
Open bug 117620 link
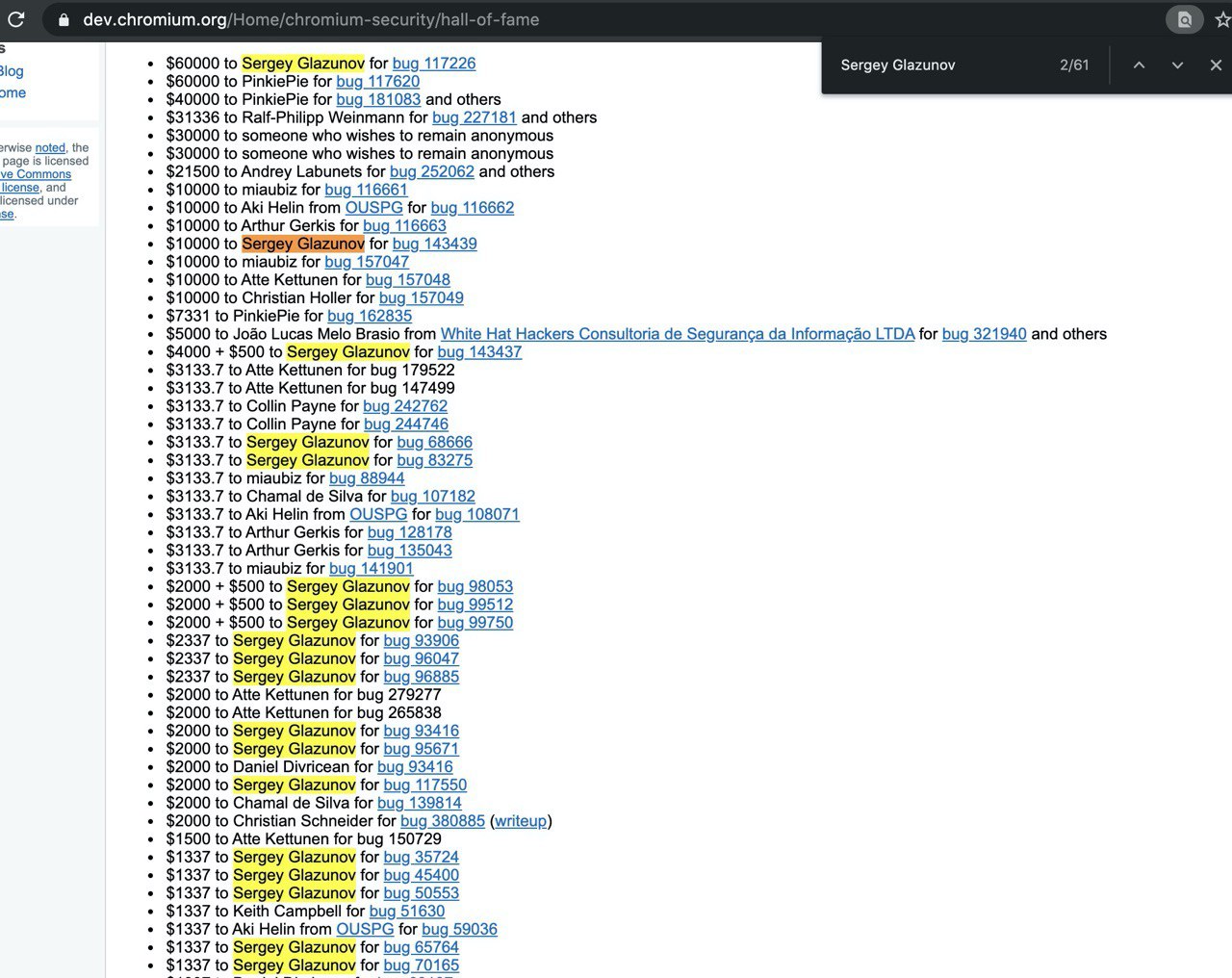[378, 82]
